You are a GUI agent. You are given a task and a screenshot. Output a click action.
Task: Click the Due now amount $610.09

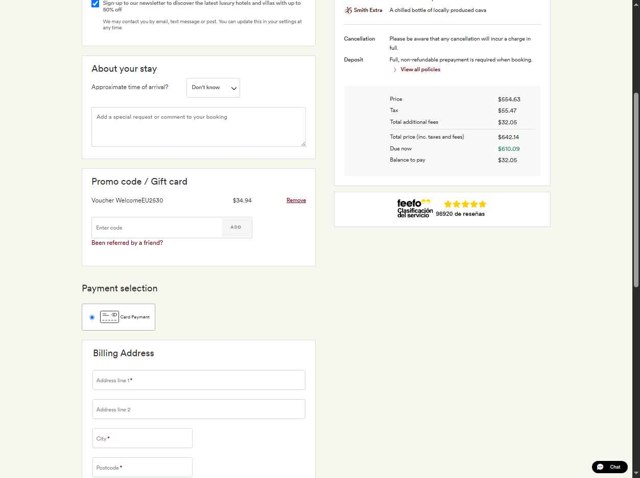click(509, 149)
